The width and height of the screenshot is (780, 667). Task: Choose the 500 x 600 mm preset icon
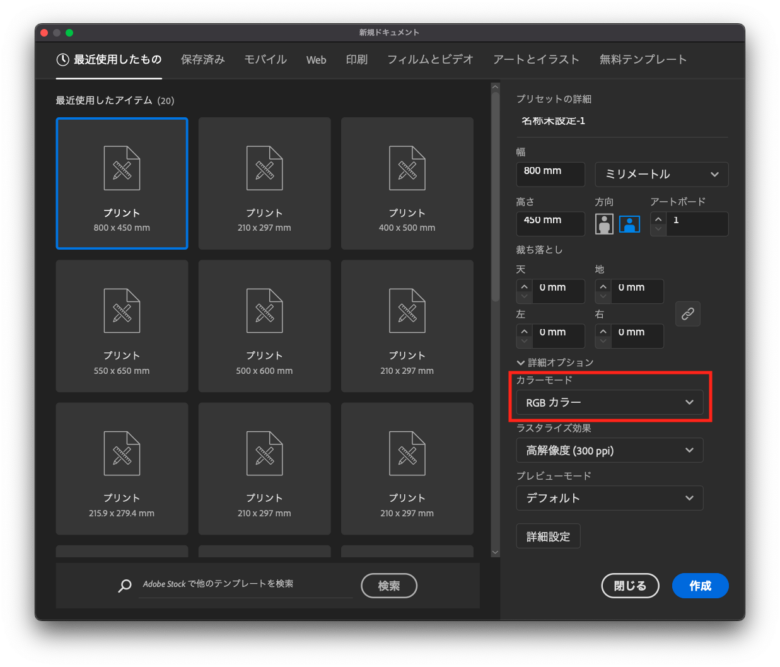coord(264,310)
